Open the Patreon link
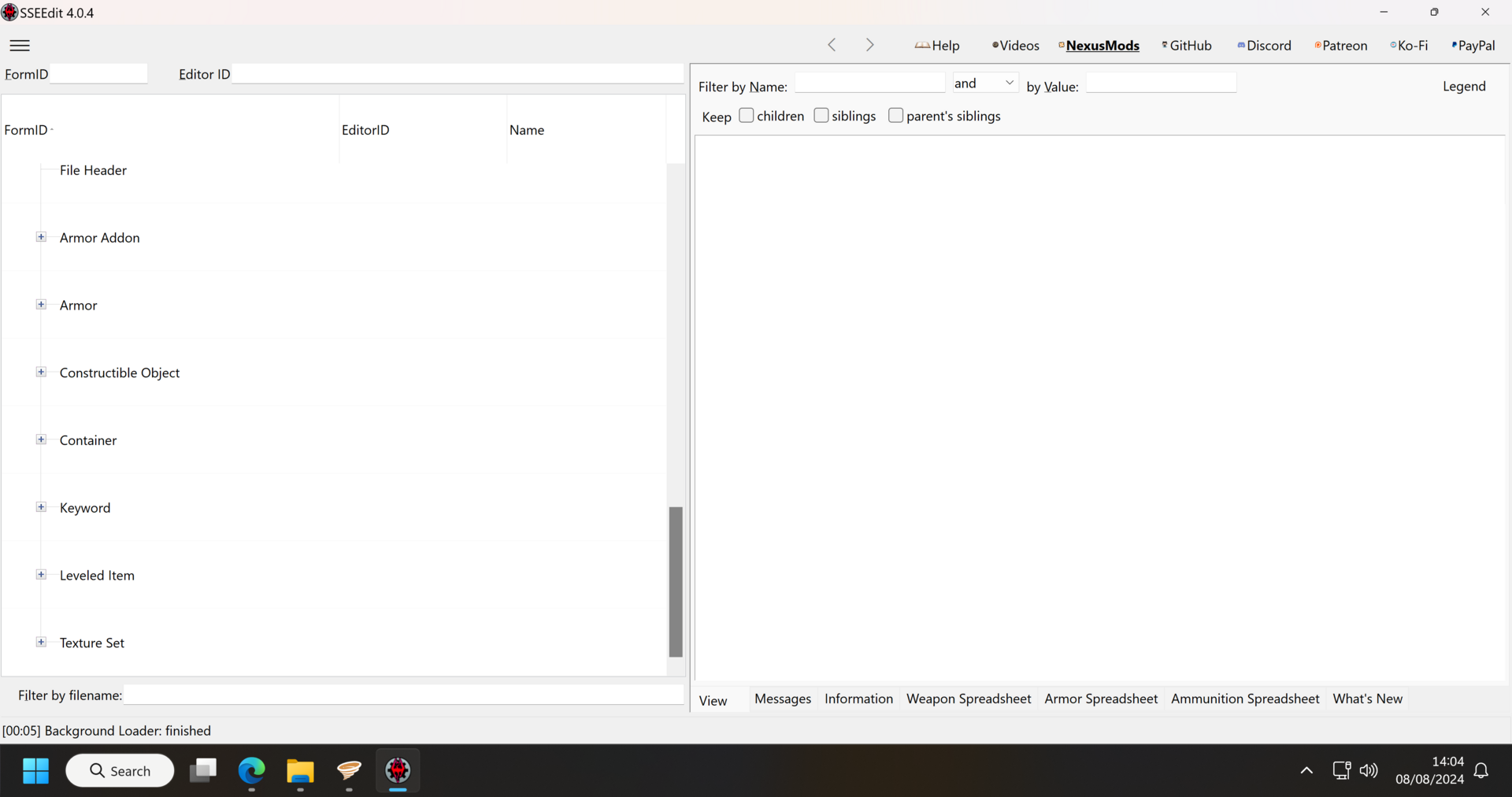This screenshot has width=1512, height=797. coord(1341,46)
